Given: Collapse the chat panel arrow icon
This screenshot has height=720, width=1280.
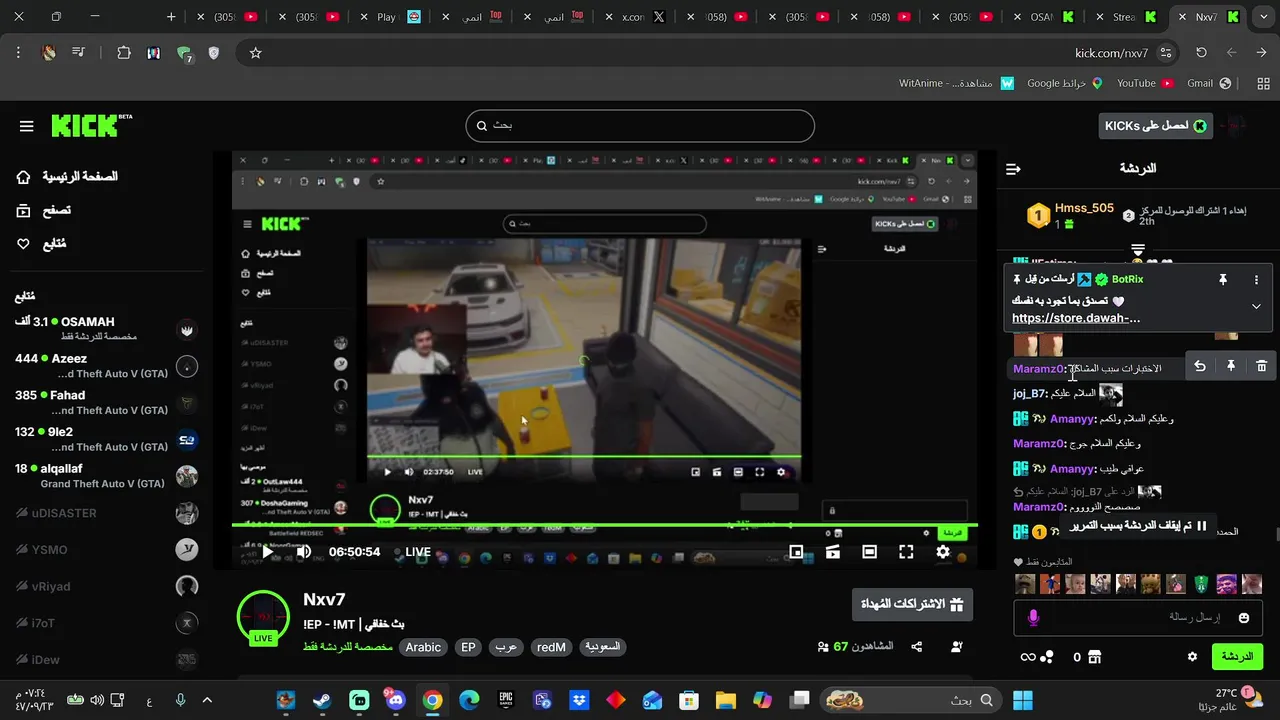Looking at the screenshot, I should [1013, 169].
